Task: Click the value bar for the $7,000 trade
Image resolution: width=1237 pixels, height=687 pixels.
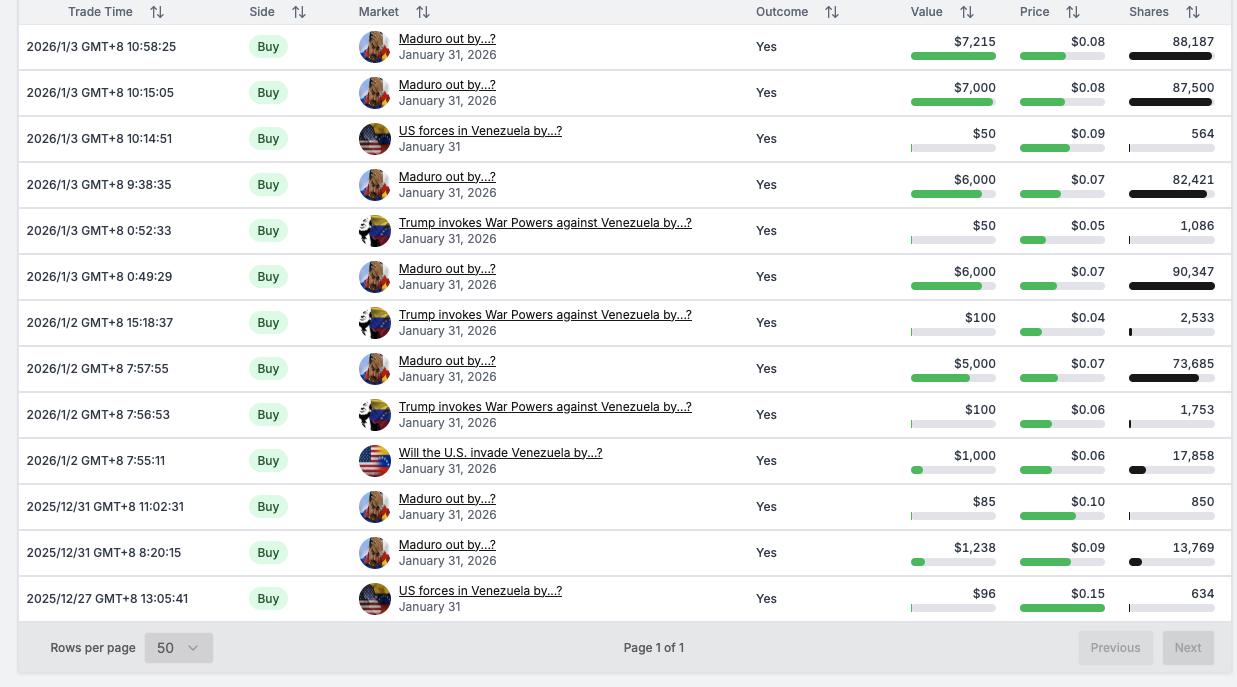Action: (953, 102)
